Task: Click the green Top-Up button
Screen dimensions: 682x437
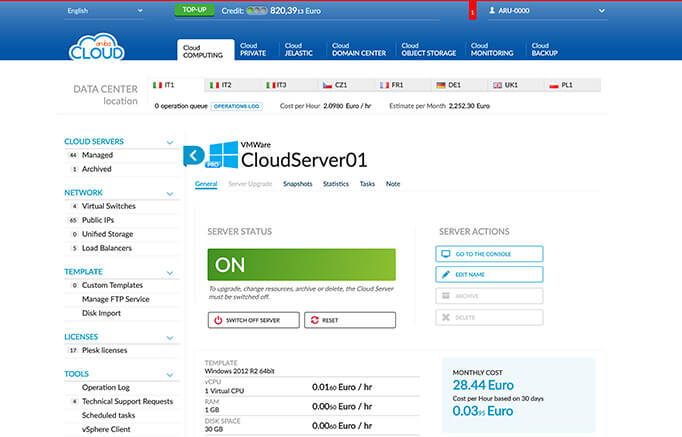Action: (x=194, y=10)
